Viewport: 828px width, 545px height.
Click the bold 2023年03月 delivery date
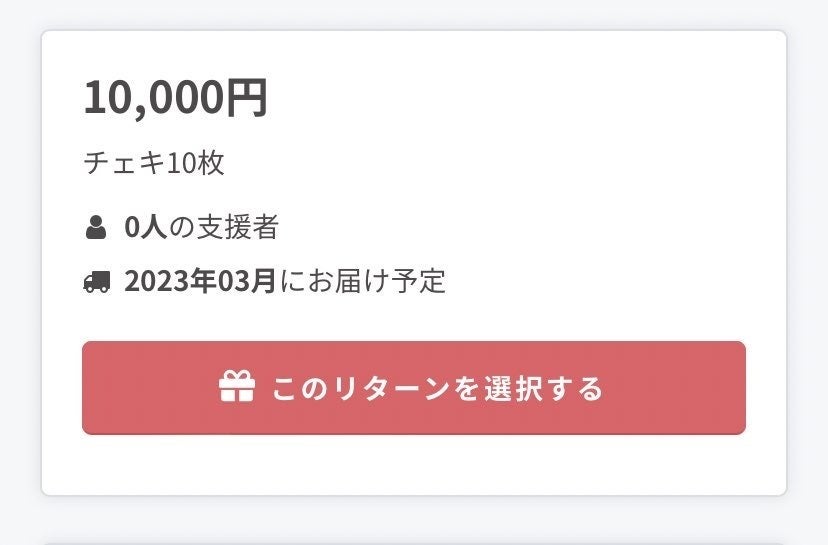pos(200,281)
